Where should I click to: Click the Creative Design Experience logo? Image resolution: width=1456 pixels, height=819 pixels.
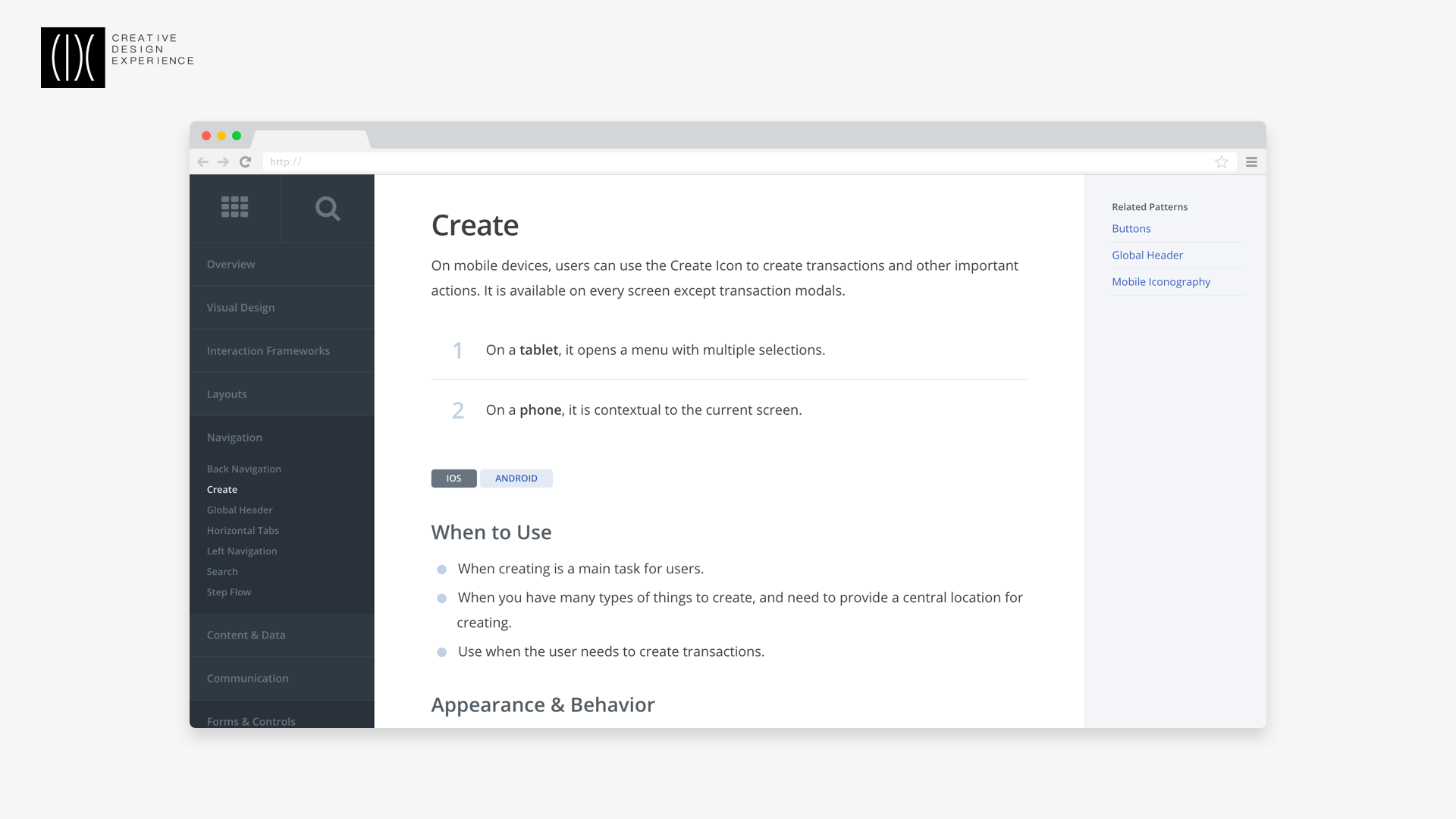[x=118, y=58]
